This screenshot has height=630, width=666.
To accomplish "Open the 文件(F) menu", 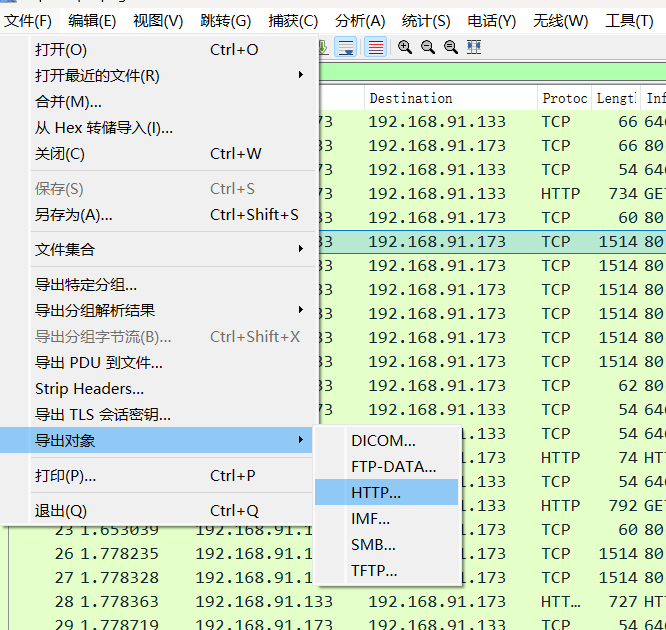I will coord(28,21).
